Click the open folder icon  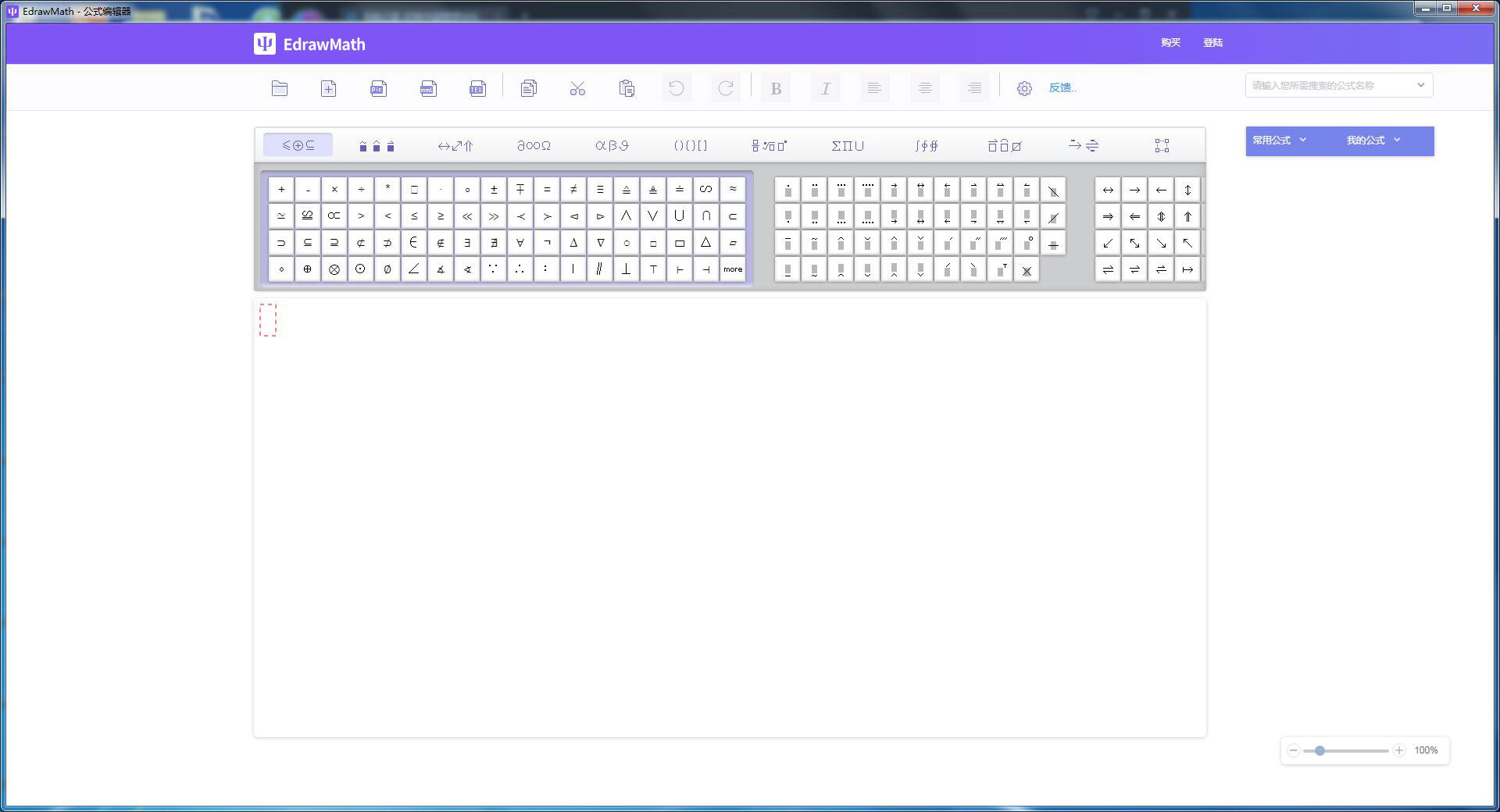tap(280, 88)
